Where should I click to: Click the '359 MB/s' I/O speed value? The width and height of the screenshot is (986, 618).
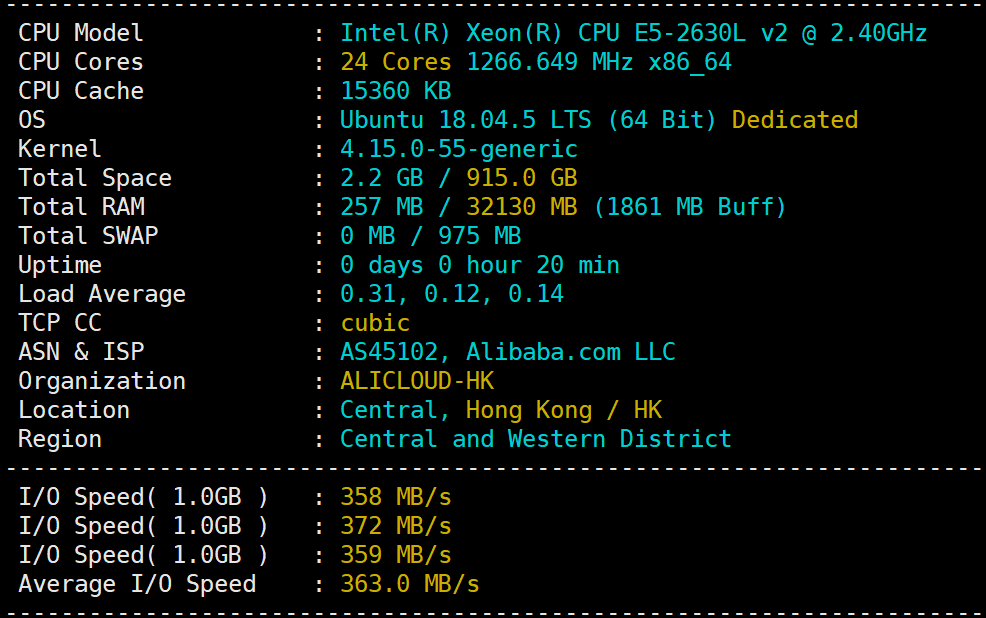click(x=396, y=555)
